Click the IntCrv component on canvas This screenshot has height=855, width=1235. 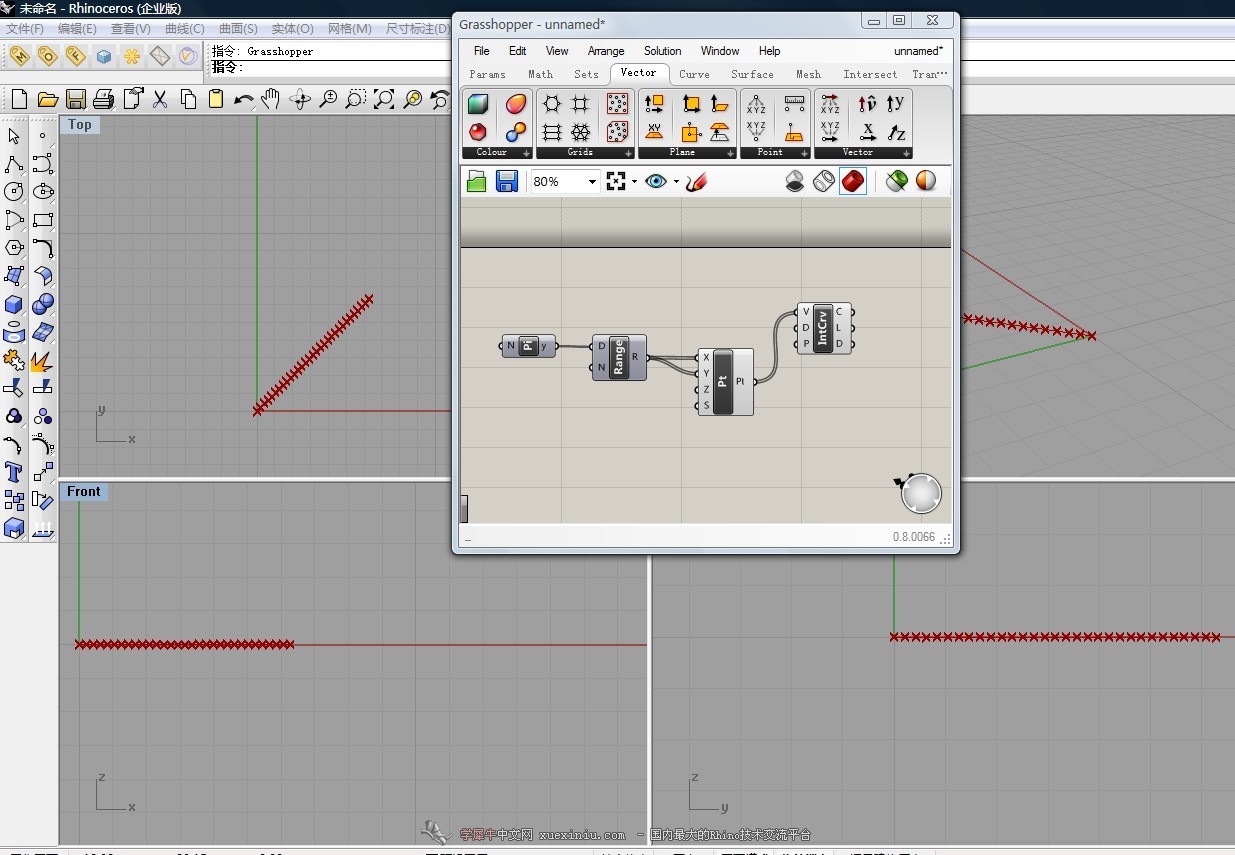(824, 328)
